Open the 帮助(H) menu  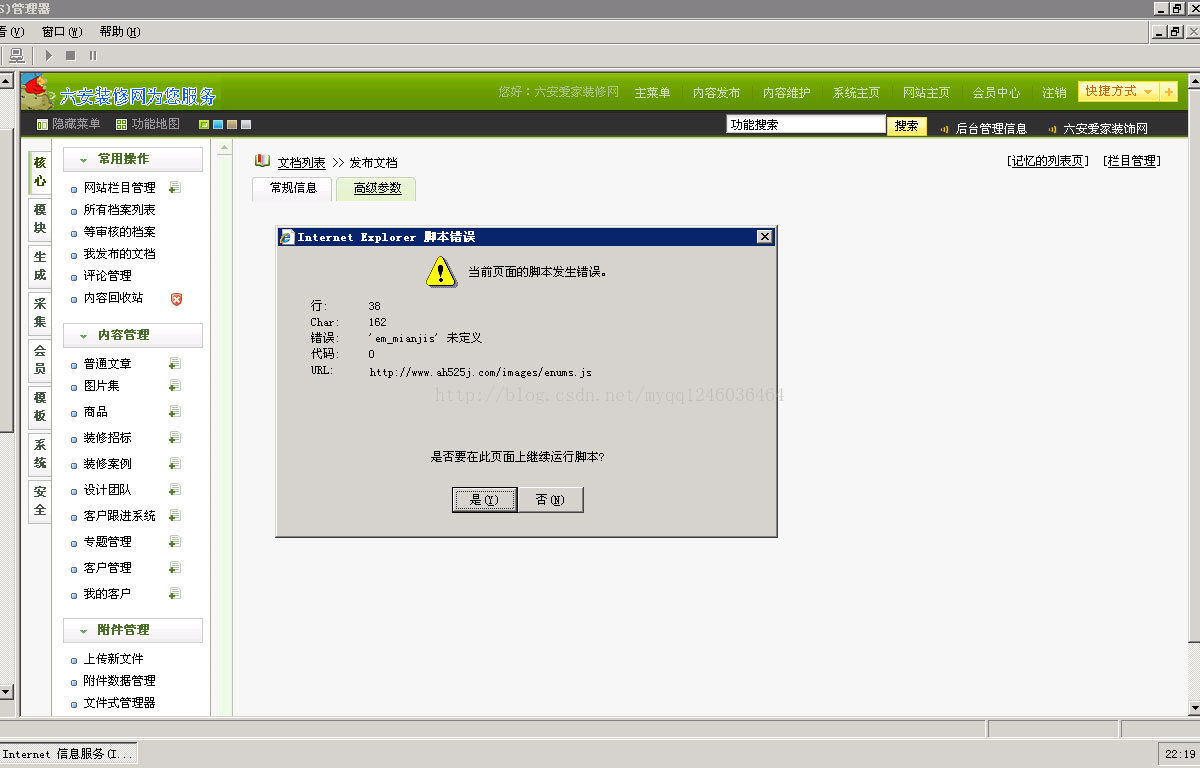(120, 32)
